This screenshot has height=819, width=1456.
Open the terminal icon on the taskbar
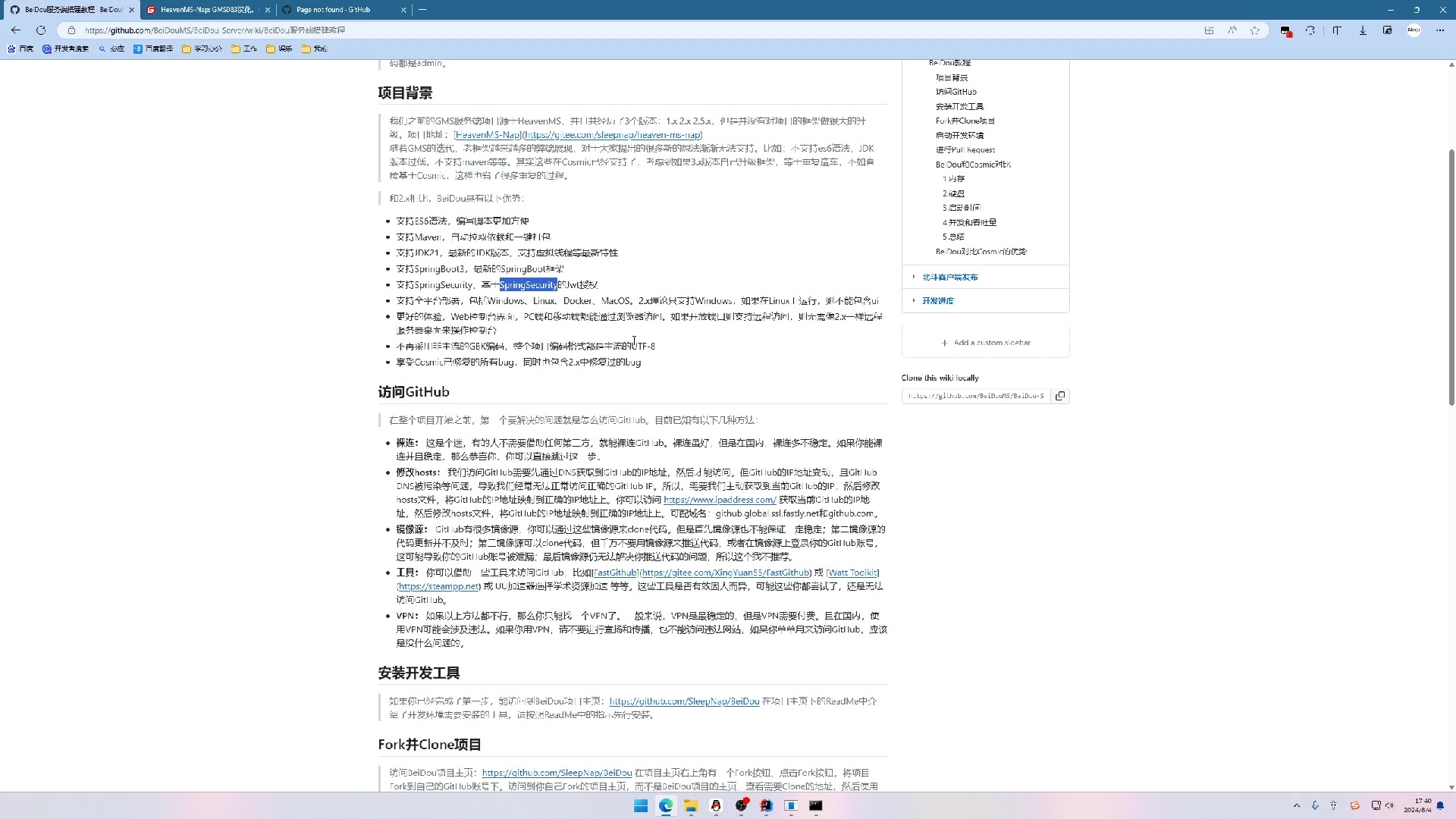[x=816, y=805]
